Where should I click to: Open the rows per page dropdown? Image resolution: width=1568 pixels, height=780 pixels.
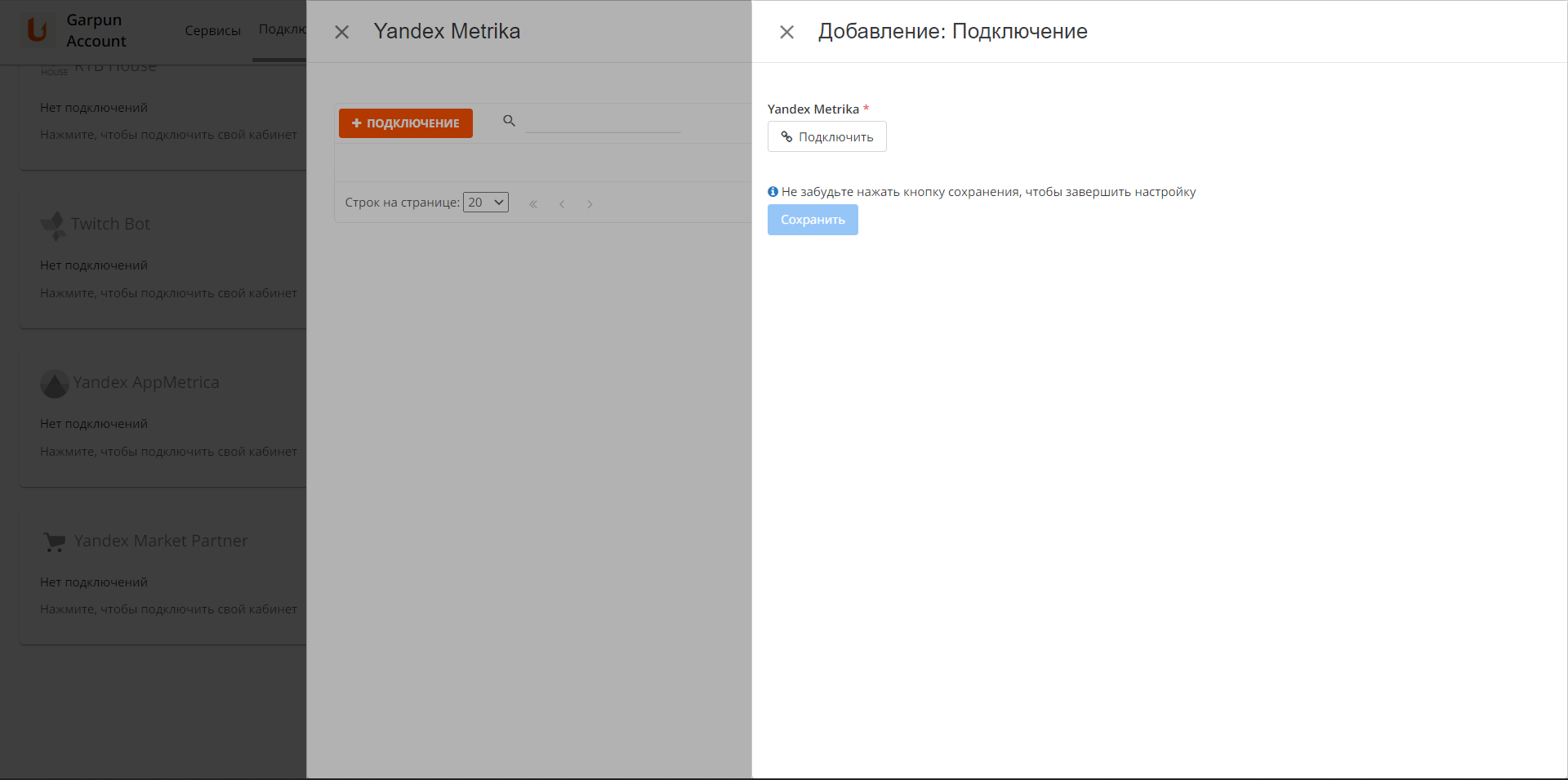pos(486,203)
